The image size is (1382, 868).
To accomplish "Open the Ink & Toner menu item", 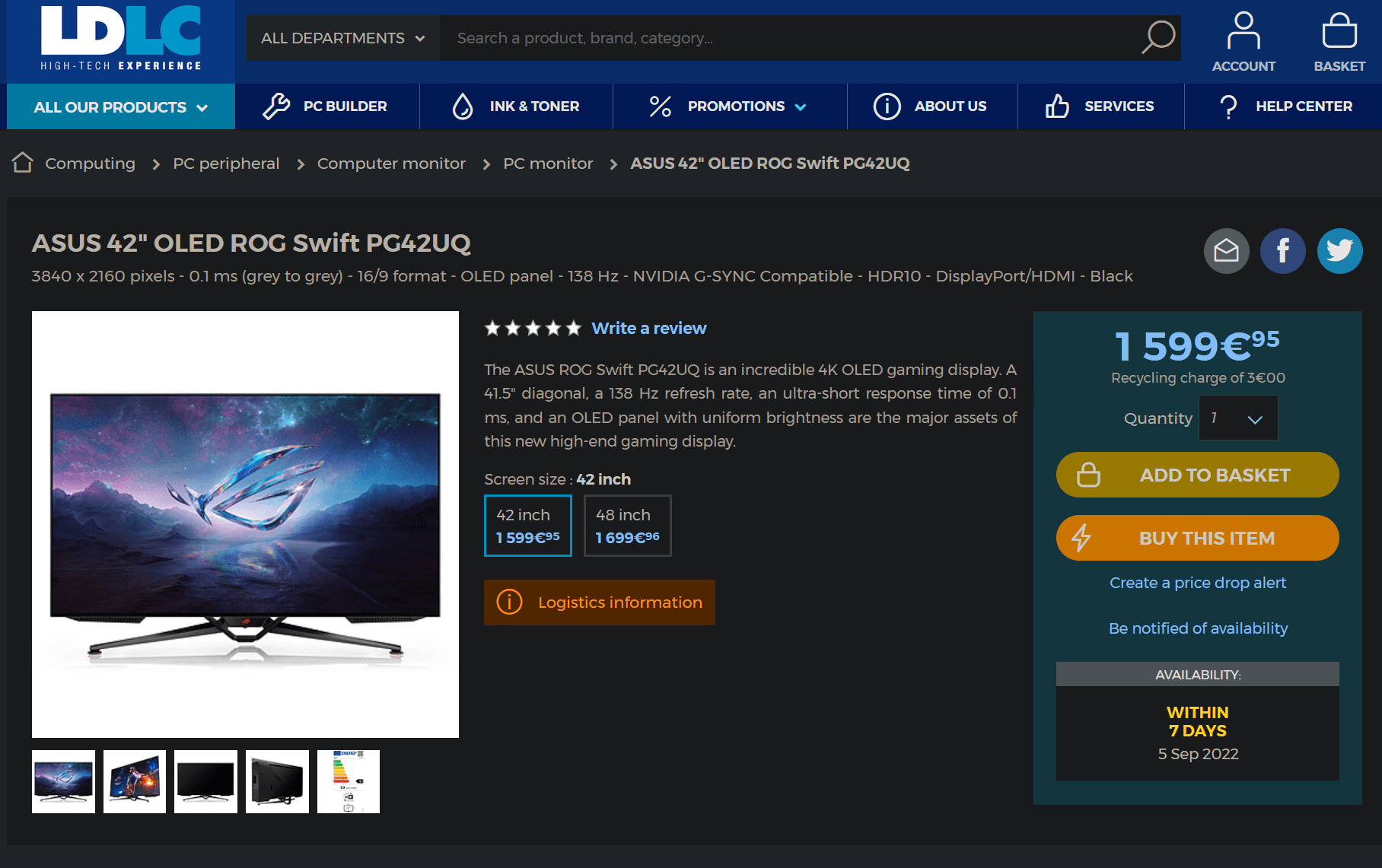I will pyautogui.click(x=516, y=107).
